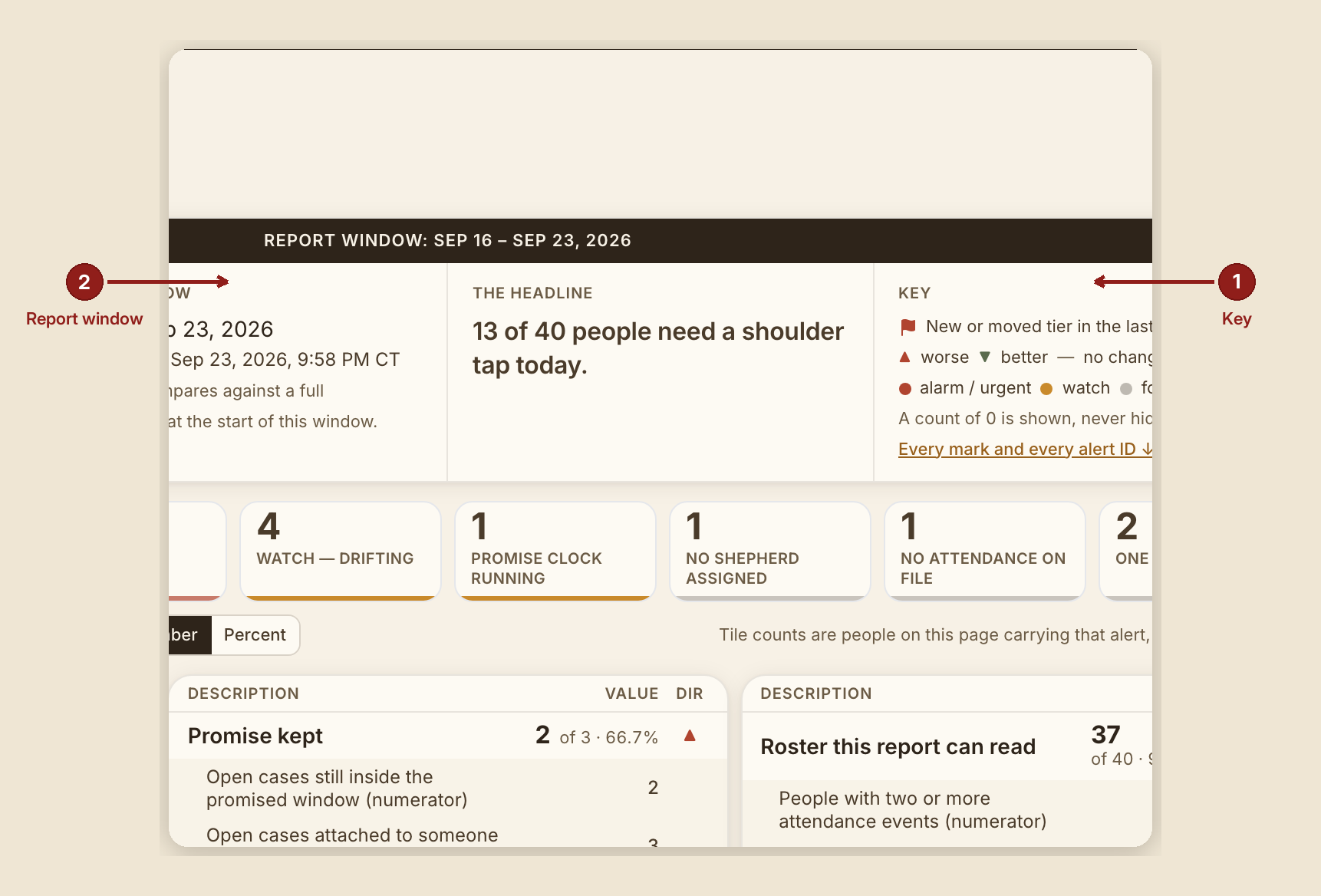Select the 'Watch — Drifting' tile
Viewport: 1321px width, 896px height.
click(341, 551)
